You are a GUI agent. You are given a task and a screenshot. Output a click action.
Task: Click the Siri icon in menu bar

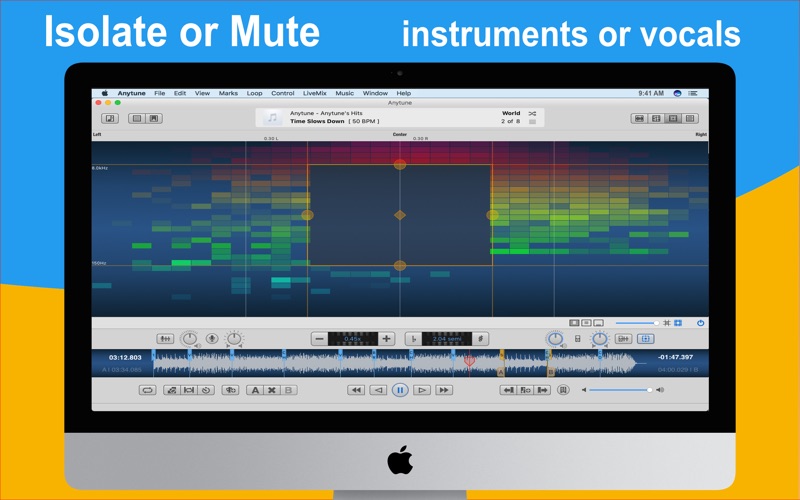pos(678,93)
